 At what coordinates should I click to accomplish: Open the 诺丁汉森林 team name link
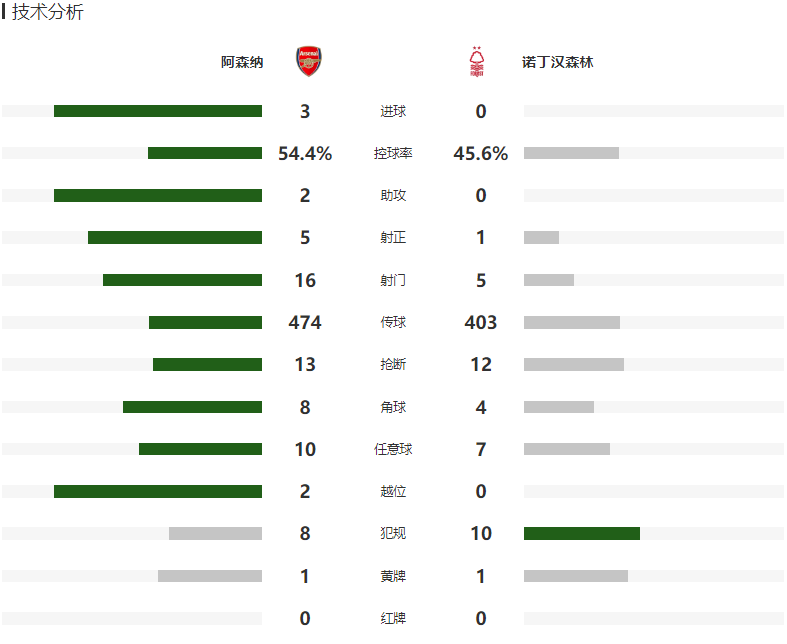click(558, 62)
